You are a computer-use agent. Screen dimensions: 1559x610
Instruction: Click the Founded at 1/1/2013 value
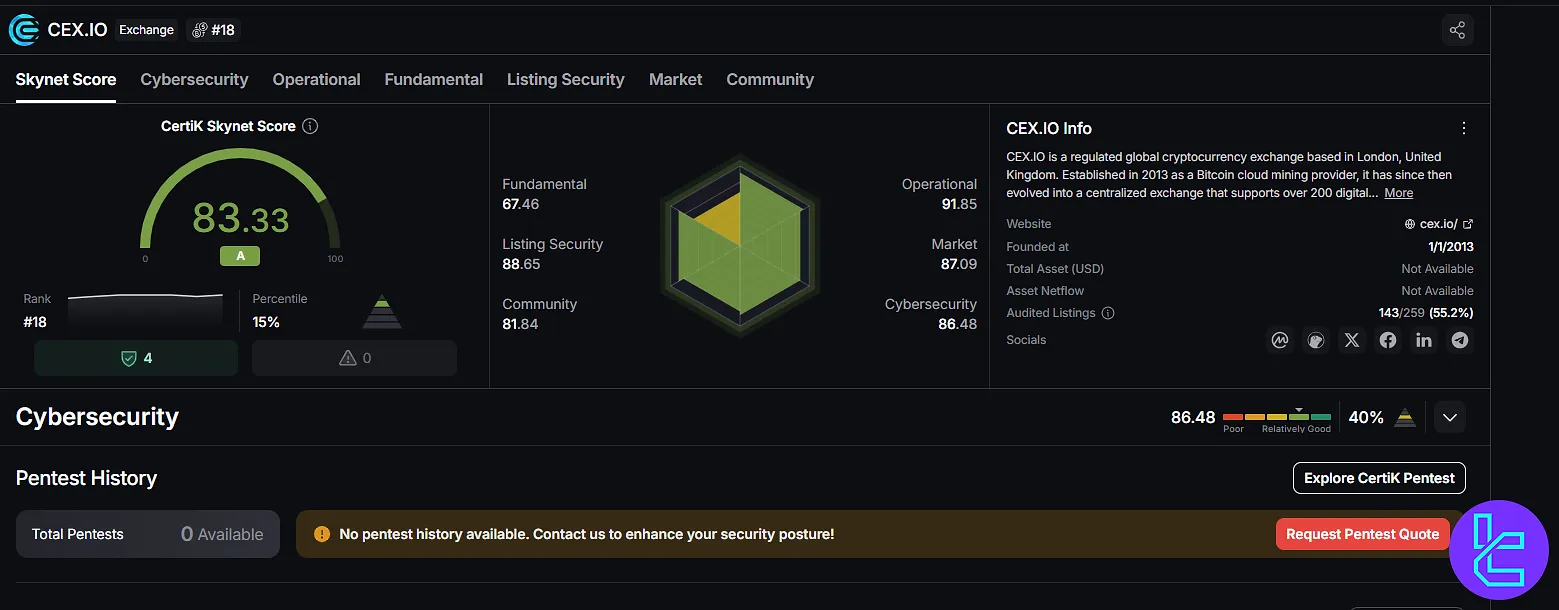pos(1451,247)
